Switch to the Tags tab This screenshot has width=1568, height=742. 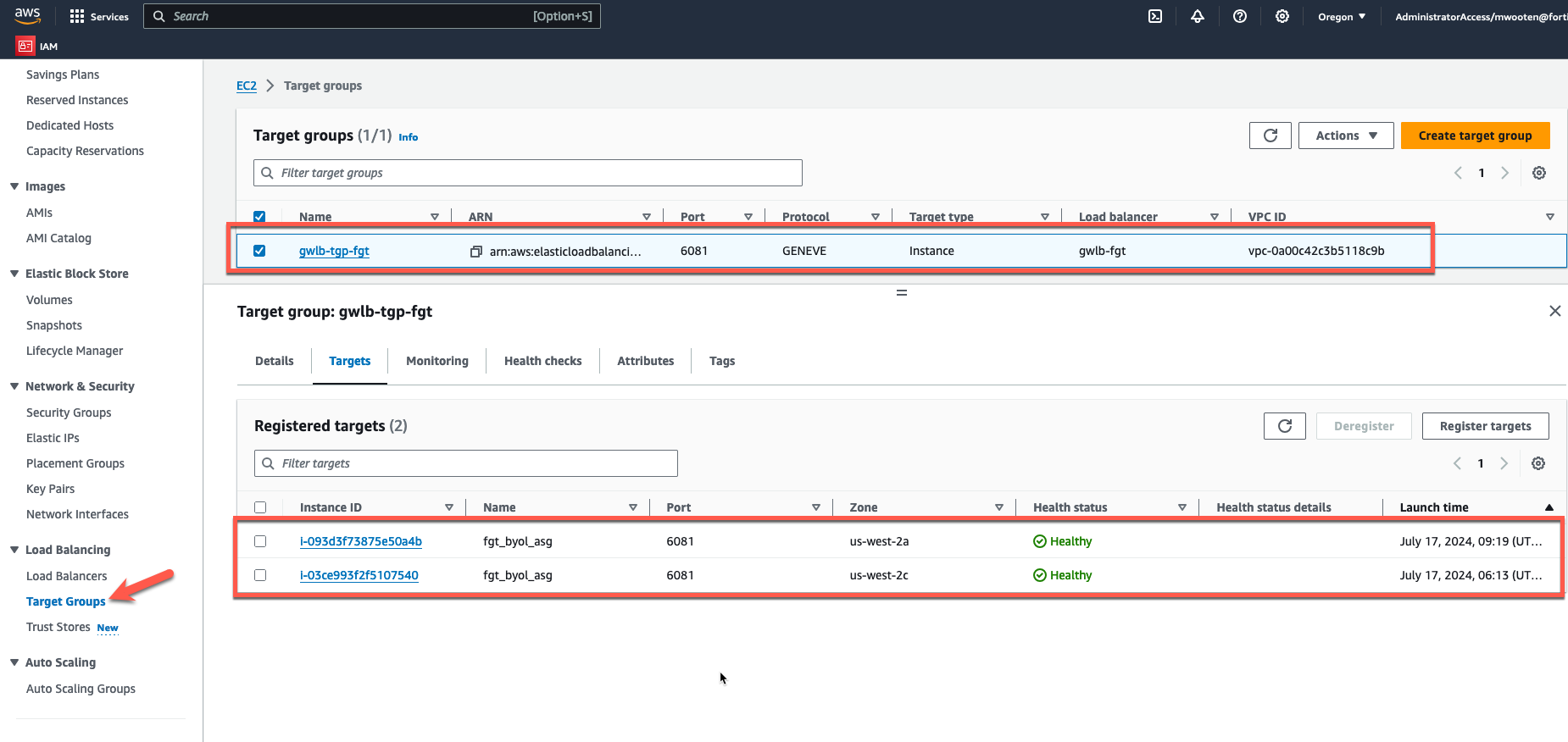coord(722,361)
